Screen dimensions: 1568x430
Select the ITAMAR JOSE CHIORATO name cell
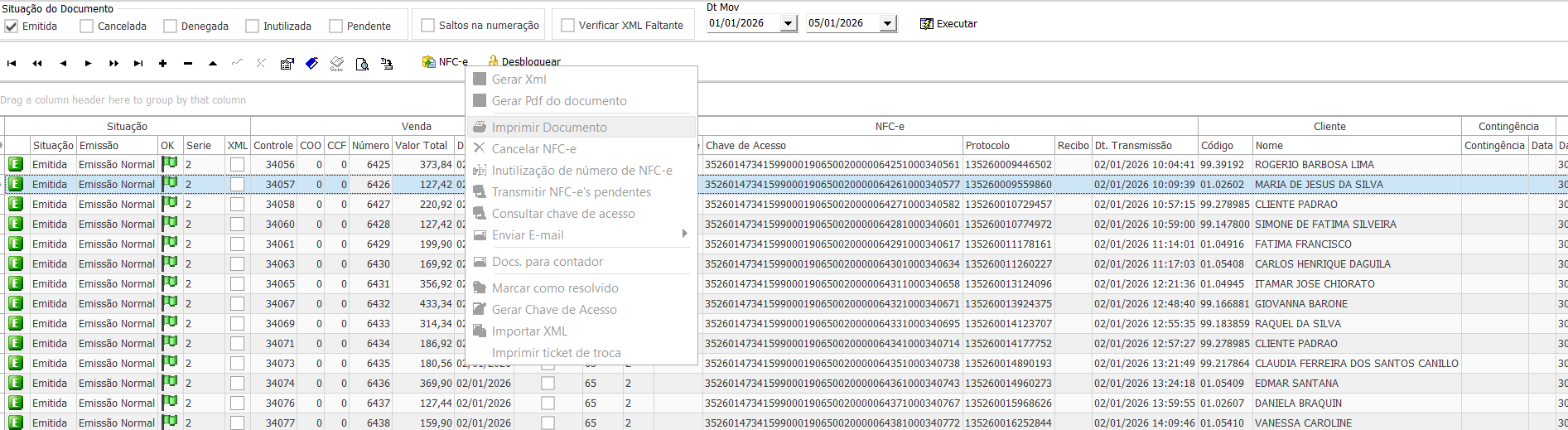[x=1357, y=283]
